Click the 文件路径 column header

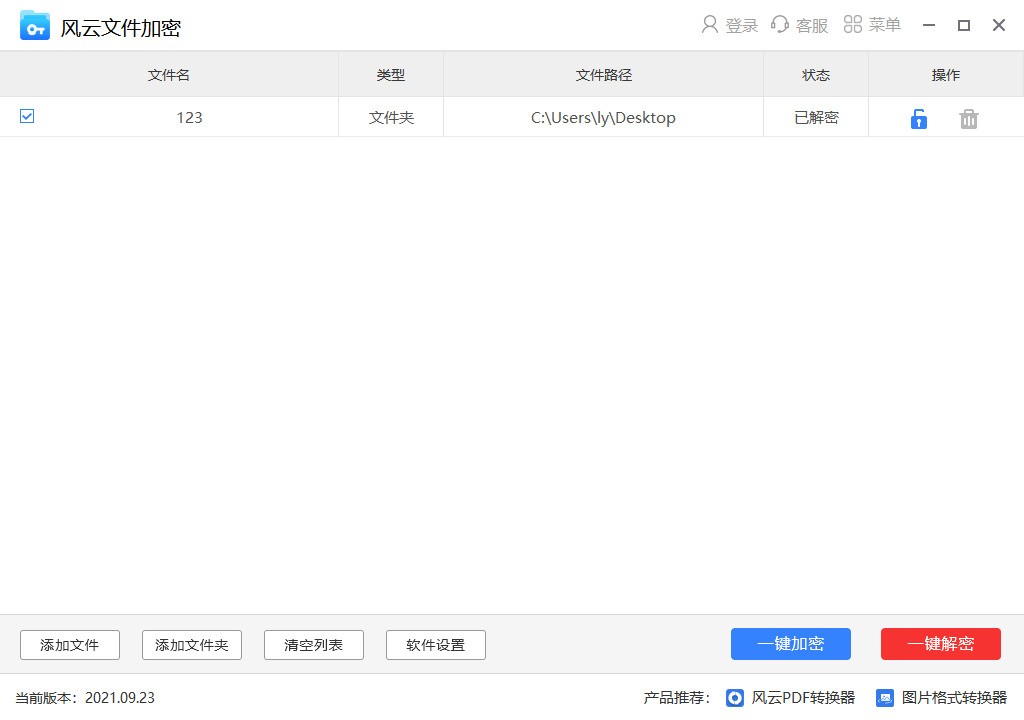[x=603, y=75]
